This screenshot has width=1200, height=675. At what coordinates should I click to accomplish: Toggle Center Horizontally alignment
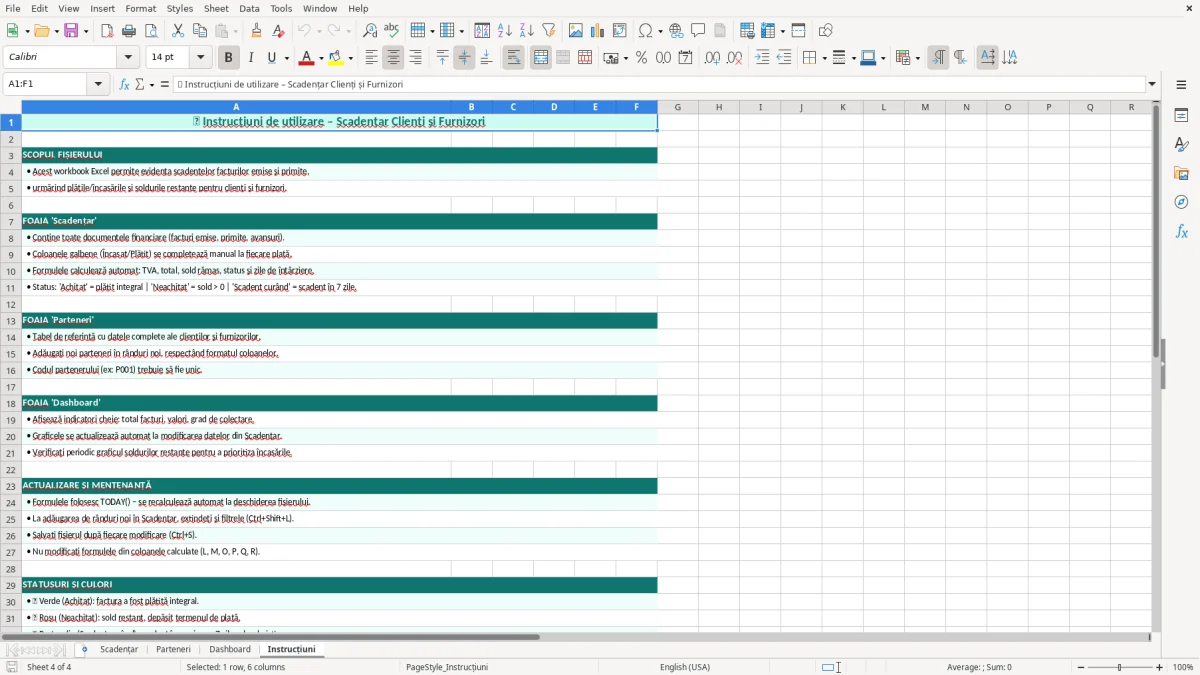pyautogui.click(x=393, y=58)
